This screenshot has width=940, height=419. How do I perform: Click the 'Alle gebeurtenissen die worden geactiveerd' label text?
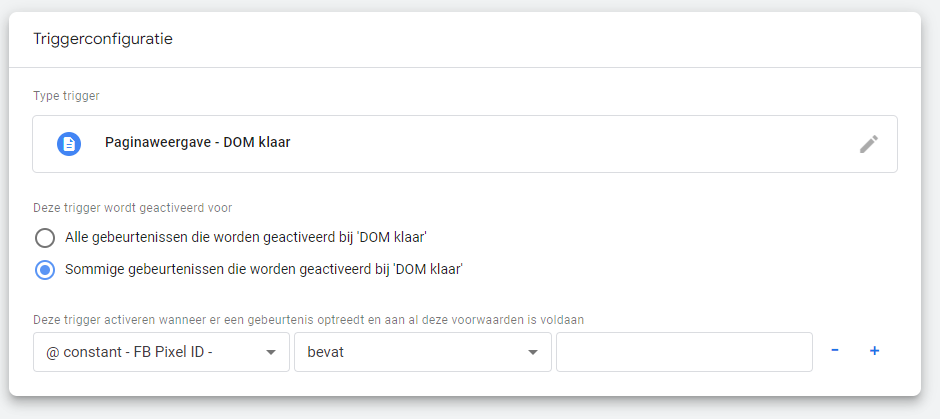246,237
